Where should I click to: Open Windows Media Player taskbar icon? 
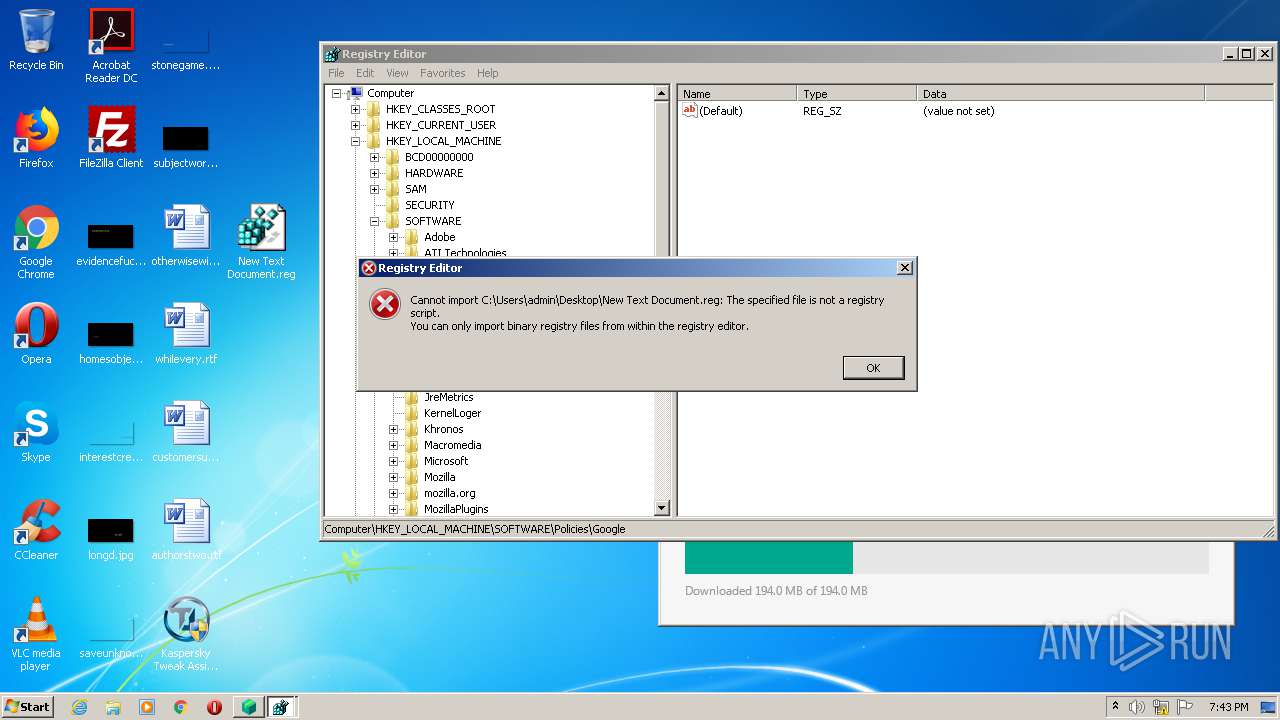(x=147, y=707)
